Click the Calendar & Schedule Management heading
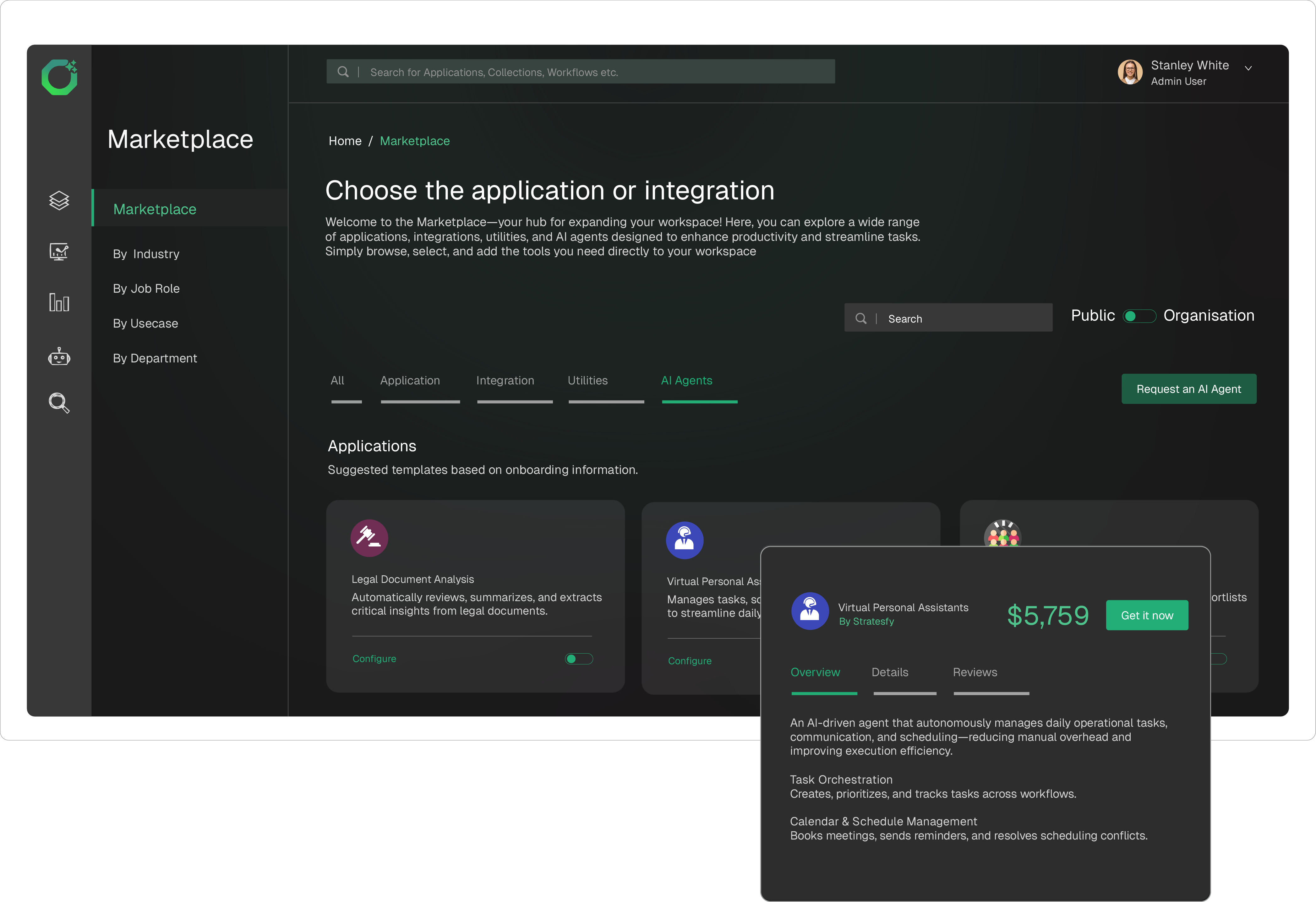Screen dimensions: 1316x902 883,821
